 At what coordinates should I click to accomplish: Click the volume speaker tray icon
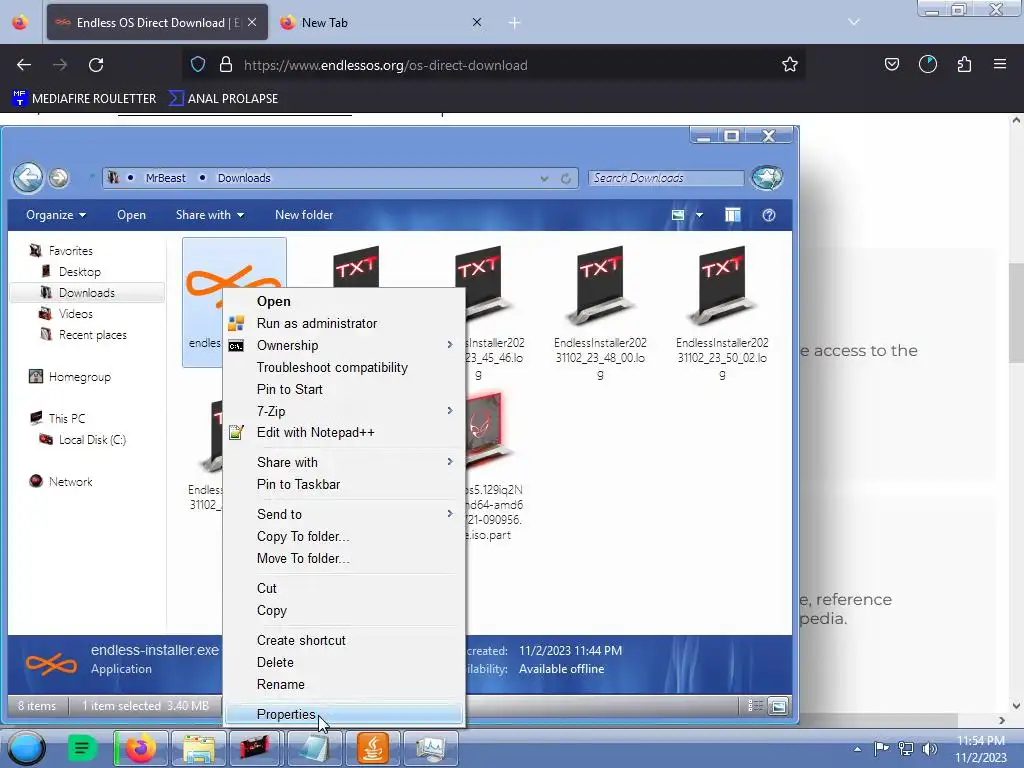point(929,749)
